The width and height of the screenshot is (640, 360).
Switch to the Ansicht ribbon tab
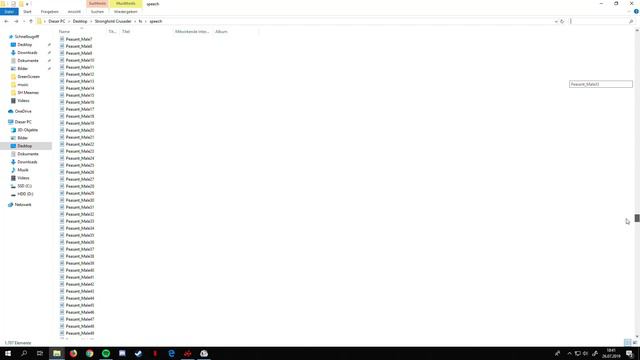[74, 12]
